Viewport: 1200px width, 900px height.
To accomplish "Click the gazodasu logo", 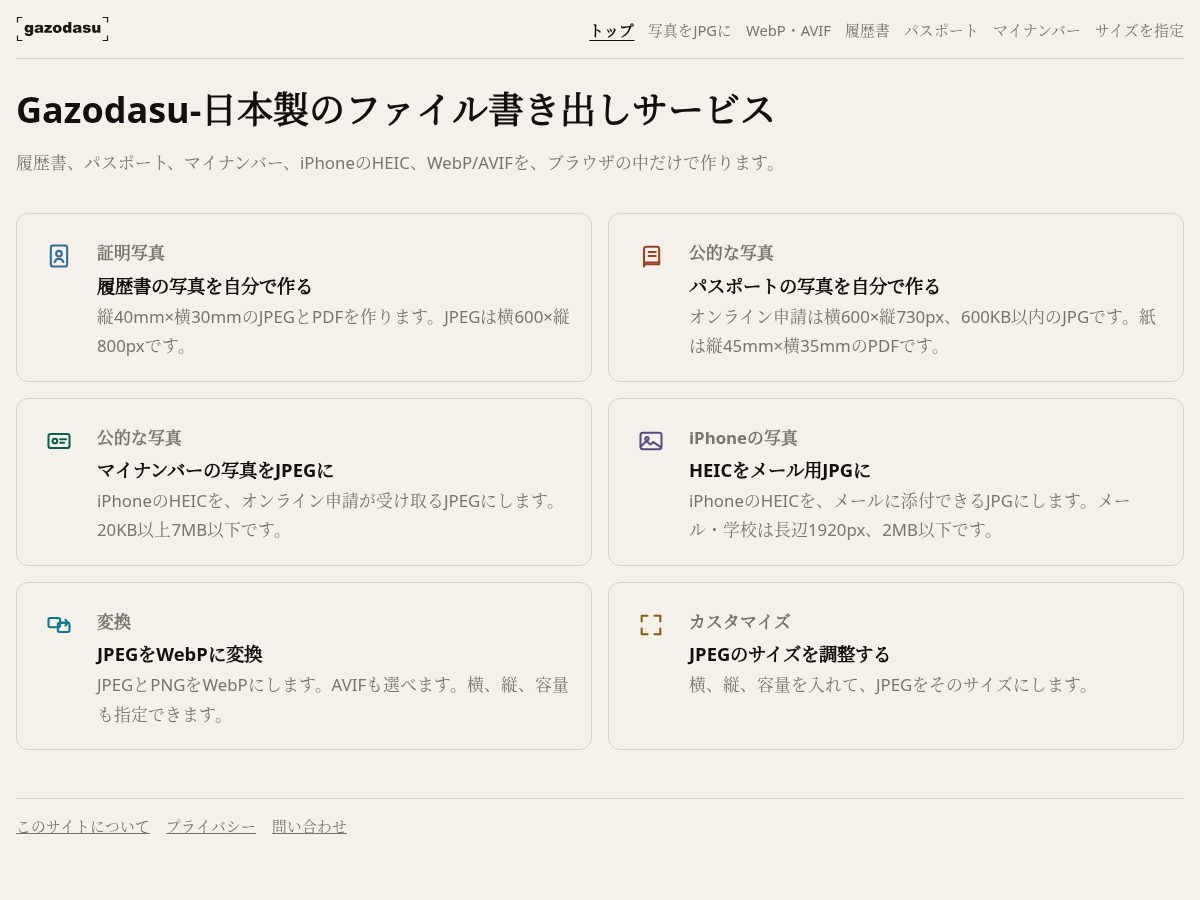I will pos(62,28).
